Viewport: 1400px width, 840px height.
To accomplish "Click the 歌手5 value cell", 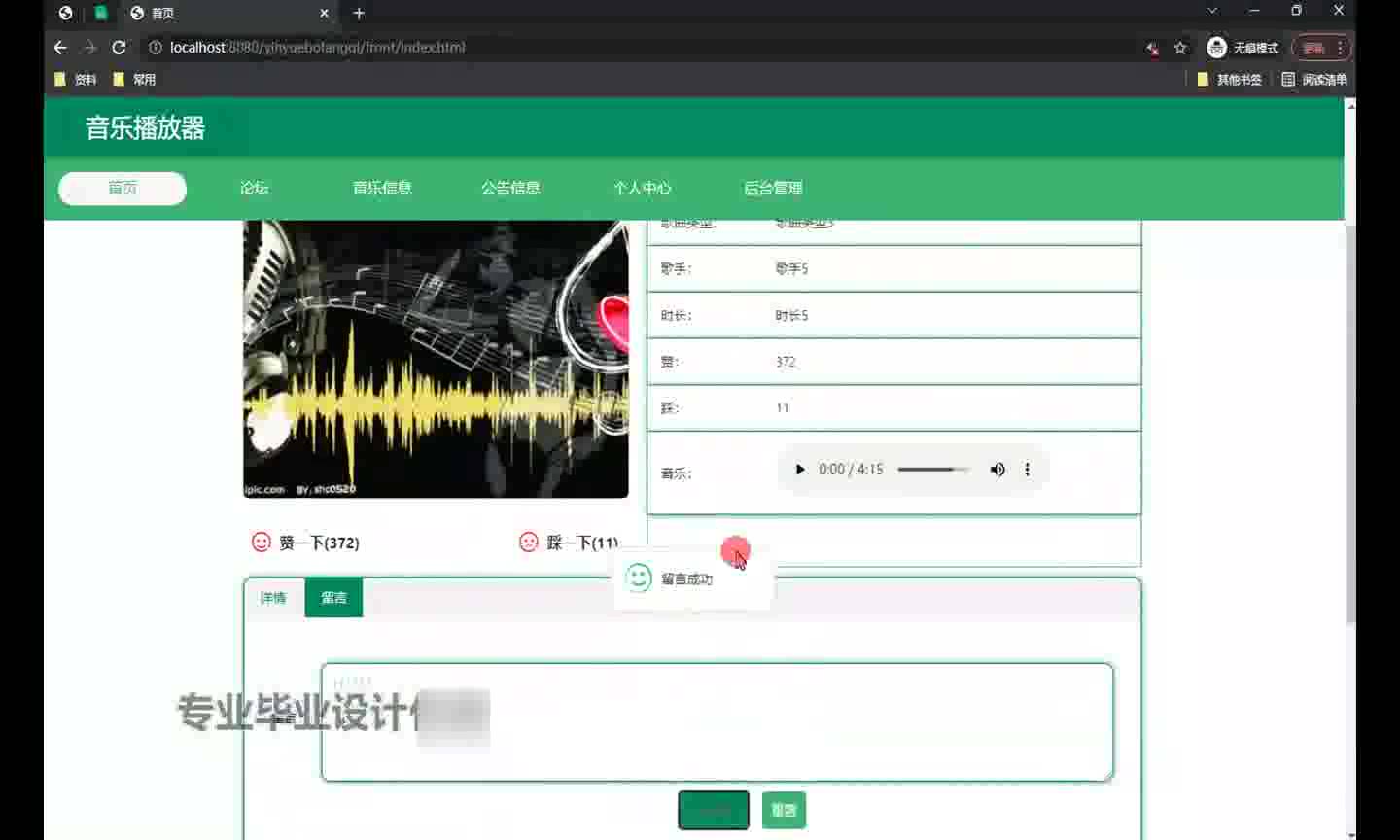I will click(x=791, y=269).
